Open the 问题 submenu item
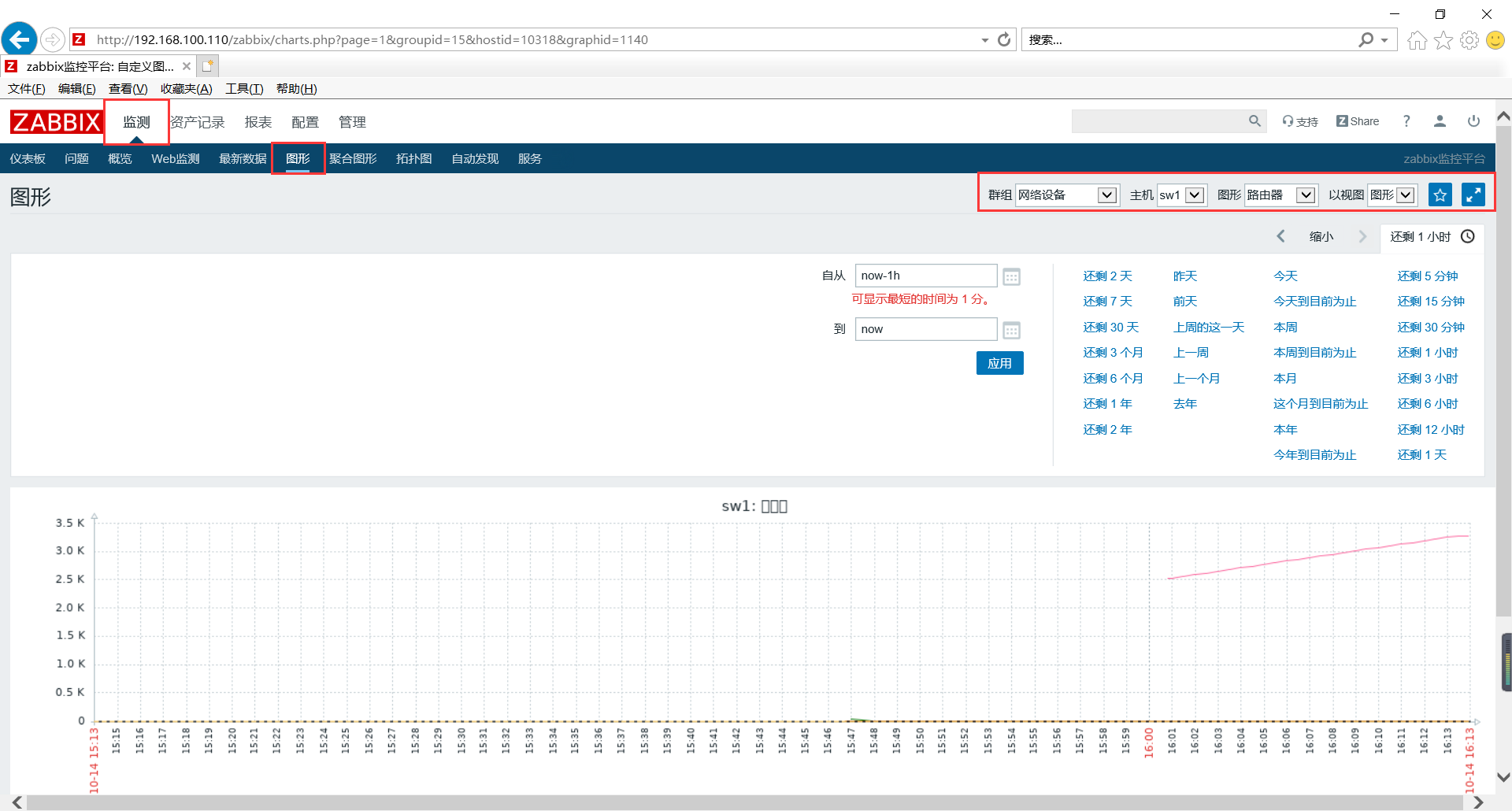This screenshot has width=1512, height=811. pos(76,158)
